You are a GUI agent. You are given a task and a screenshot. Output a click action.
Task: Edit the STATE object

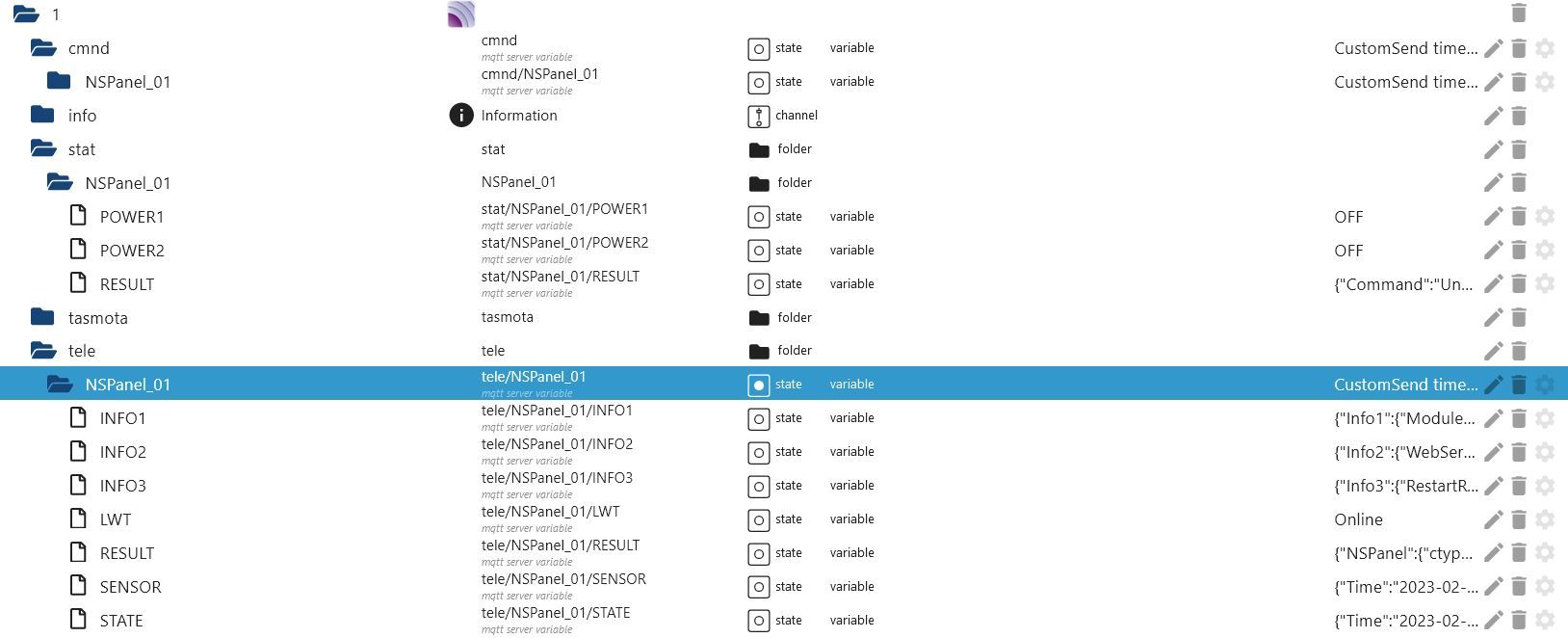click(x=1493, y=621)
